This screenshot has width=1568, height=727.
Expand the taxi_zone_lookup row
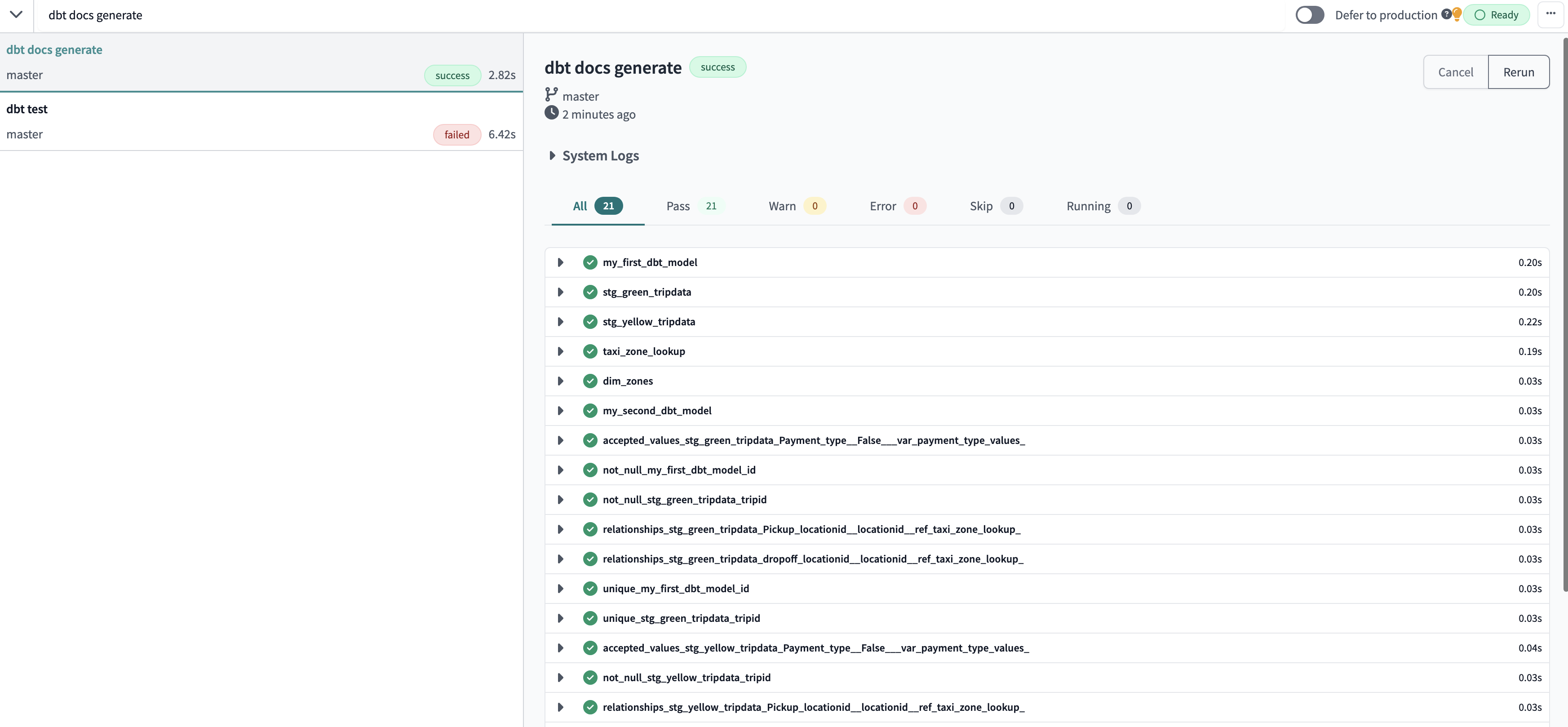pos(560,351)
